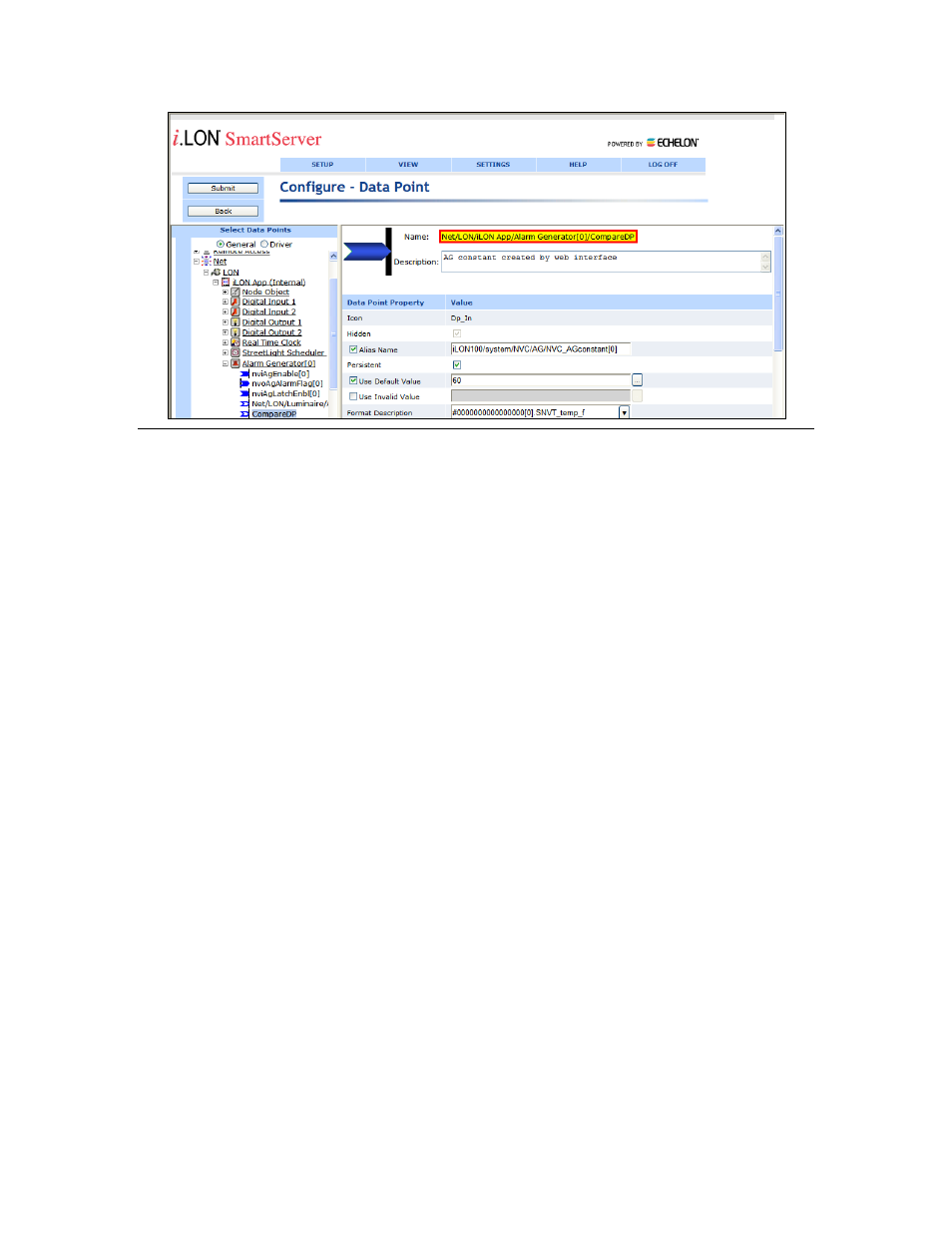Click the nviAgEnable[0] data point icon

244,373
